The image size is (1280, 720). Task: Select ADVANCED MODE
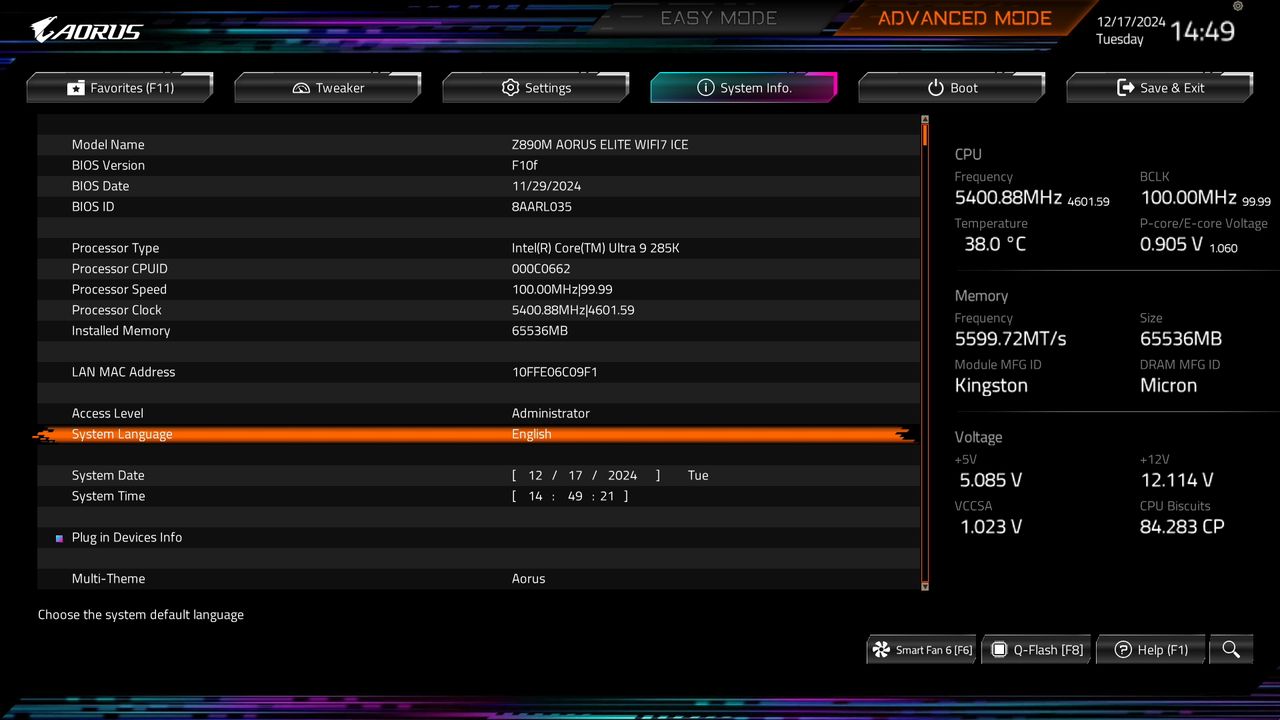coord(965,18)
